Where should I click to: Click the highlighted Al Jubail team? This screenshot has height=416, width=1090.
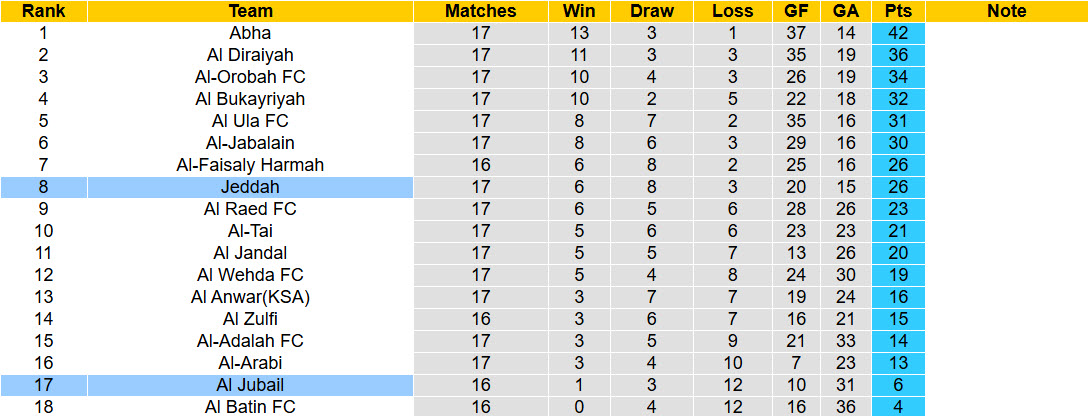pos(250,384)
